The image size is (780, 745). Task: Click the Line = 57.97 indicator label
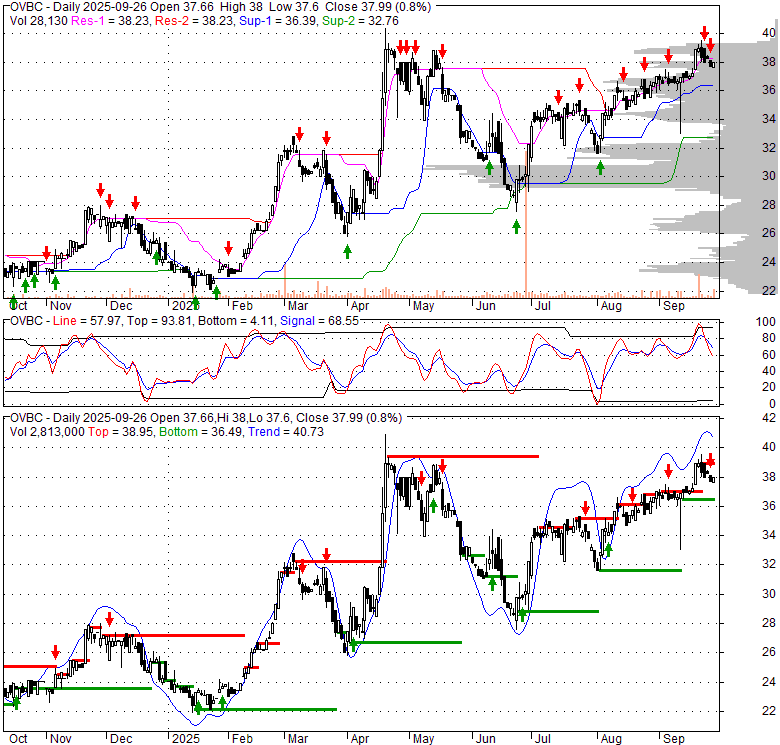tap(87, 321)
